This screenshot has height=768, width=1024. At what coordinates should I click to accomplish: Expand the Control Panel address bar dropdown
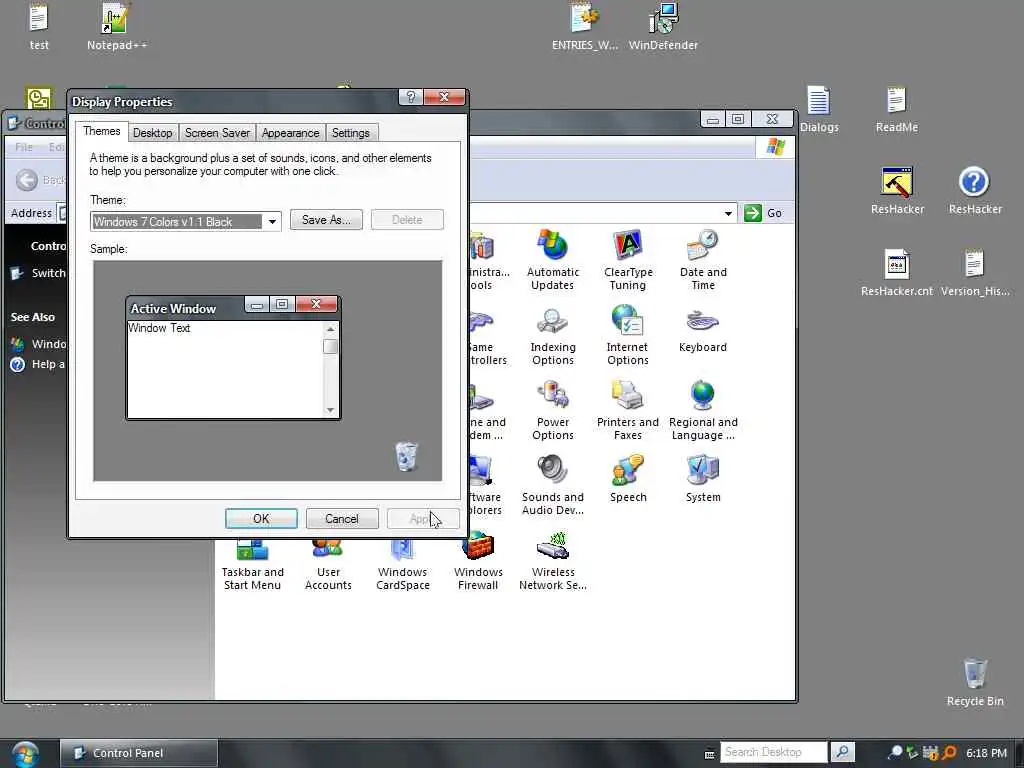[728, 214]
